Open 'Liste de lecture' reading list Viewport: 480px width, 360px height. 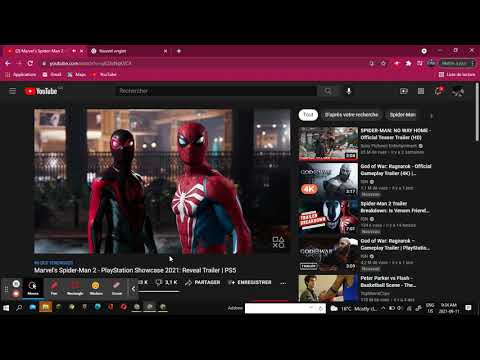click(x=457, y=75)
